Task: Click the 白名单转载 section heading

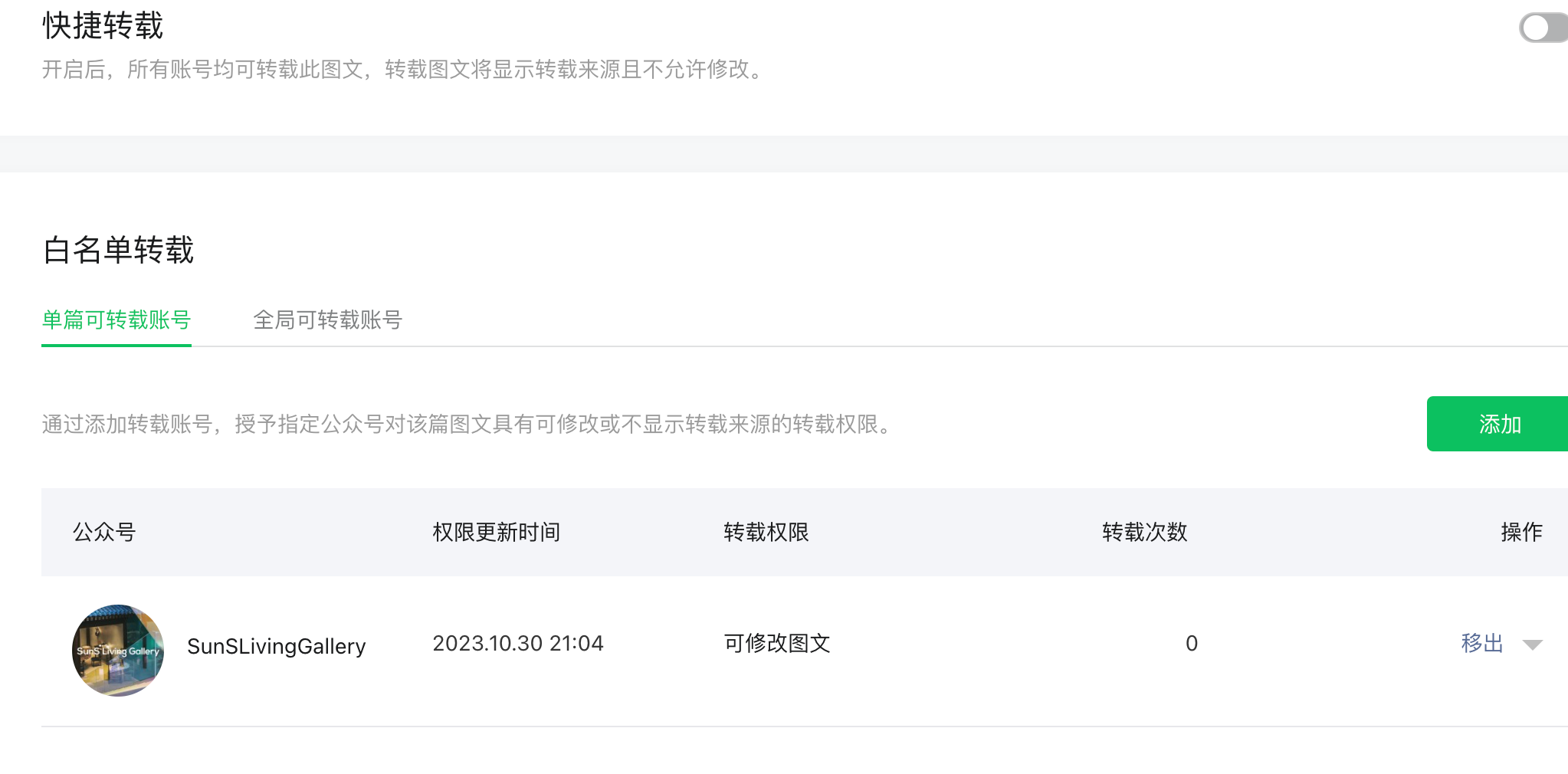Action: 119,251
